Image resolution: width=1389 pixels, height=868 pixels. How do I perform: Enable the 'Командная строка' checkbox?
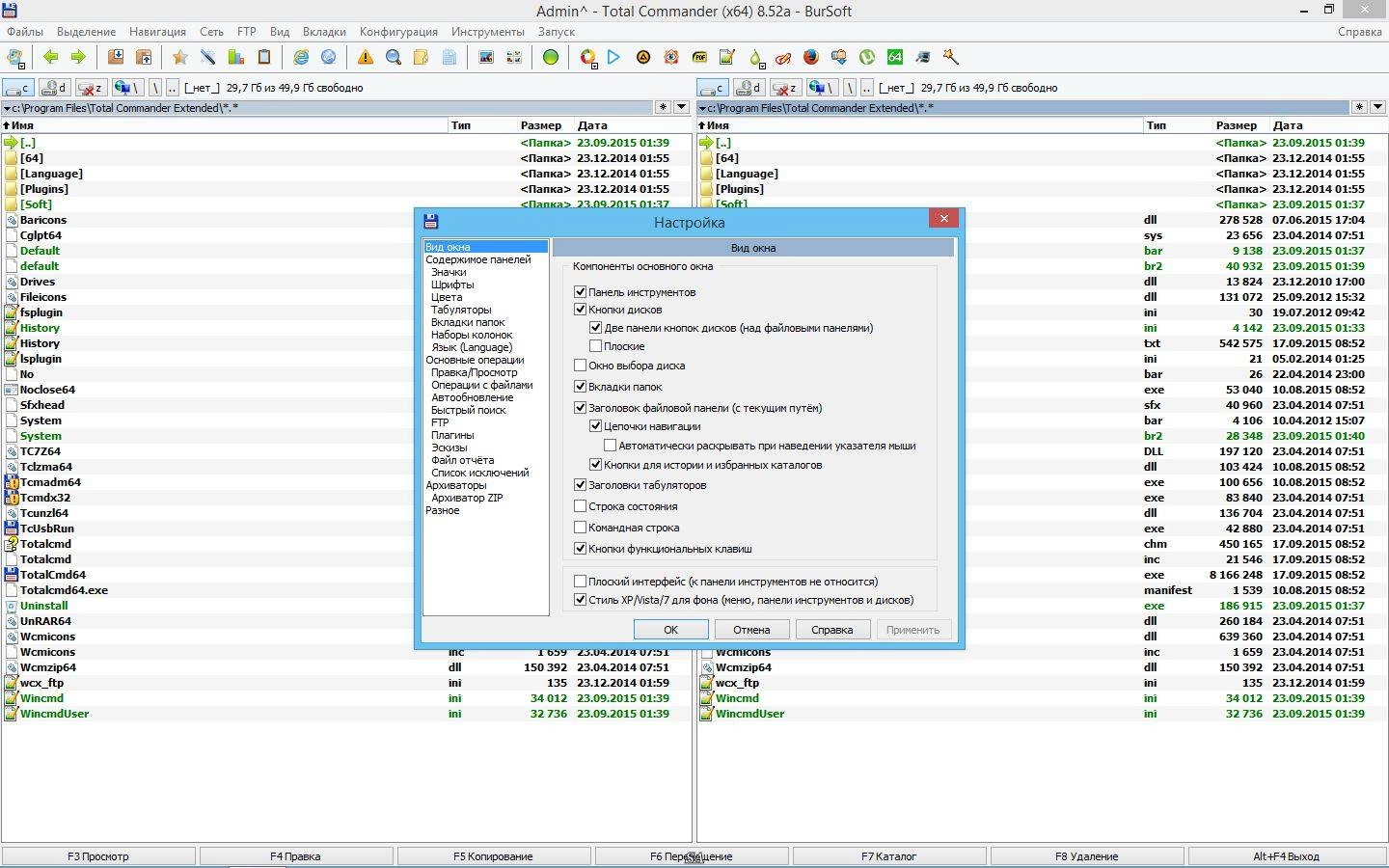(x=580, y=528)
